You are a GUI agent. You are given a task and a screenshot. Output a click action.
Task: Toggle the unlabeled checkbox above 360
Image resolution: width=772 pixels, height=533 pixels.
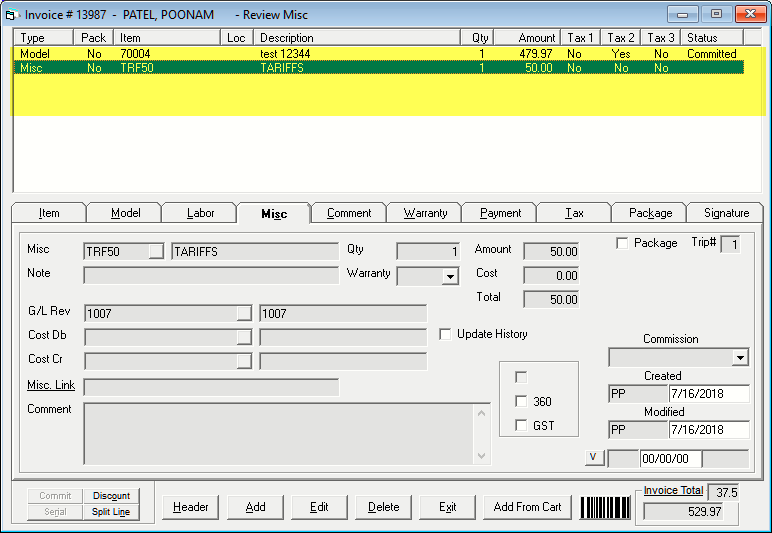point(521,377)
